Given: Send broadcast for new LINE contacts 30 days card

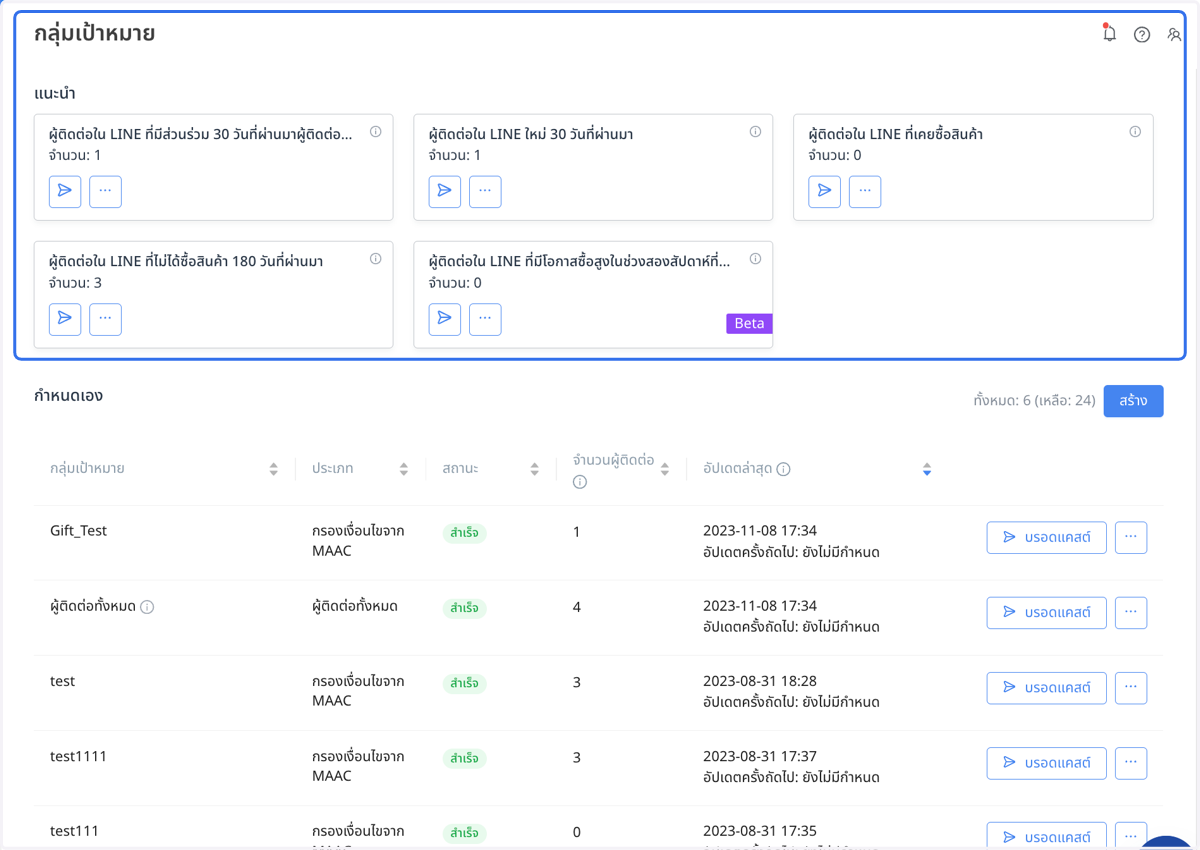Looking at the screenshot, I should (445, 191).
